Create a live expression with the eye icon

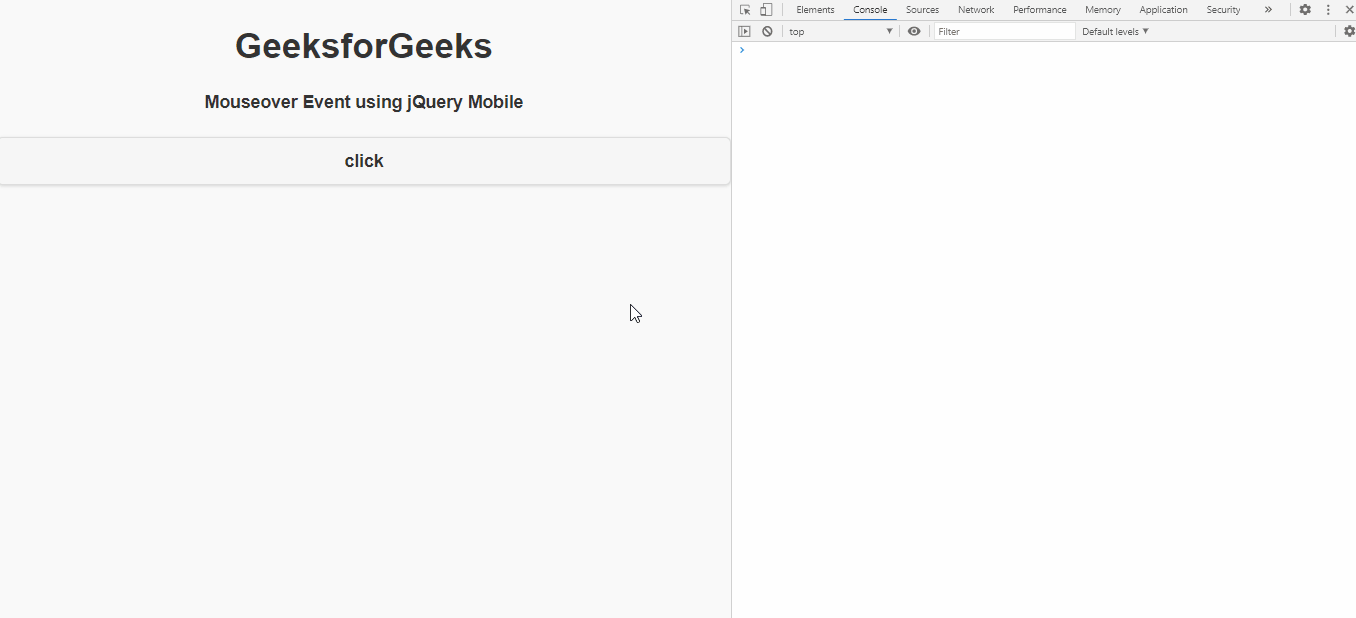(914, 31)
